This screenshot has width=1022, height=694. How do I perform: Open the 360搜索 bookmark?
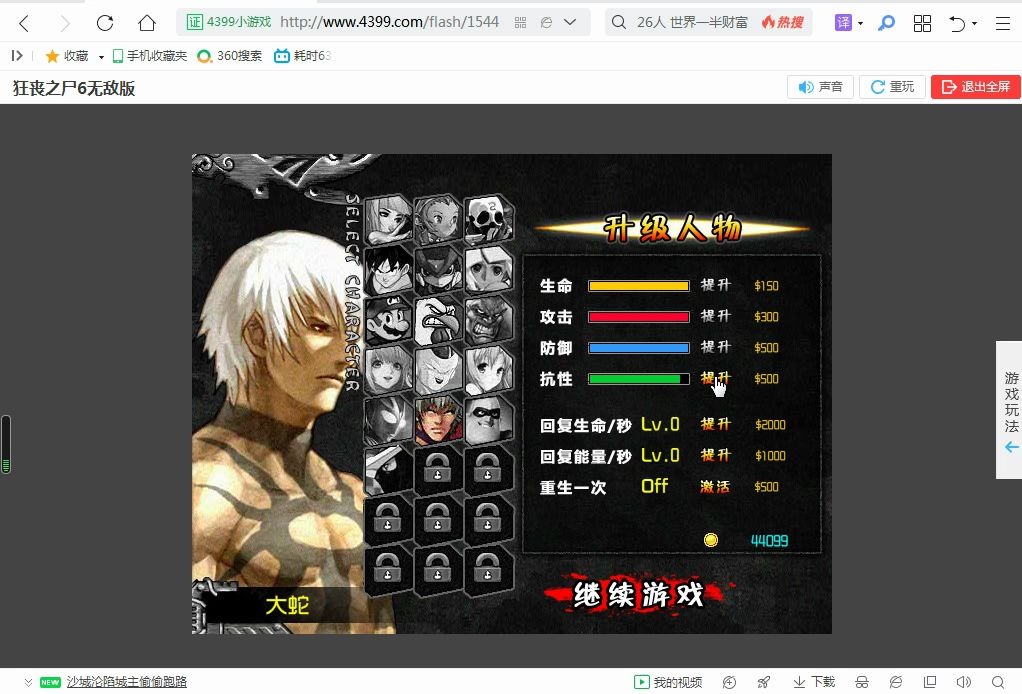tap(229, 56)
